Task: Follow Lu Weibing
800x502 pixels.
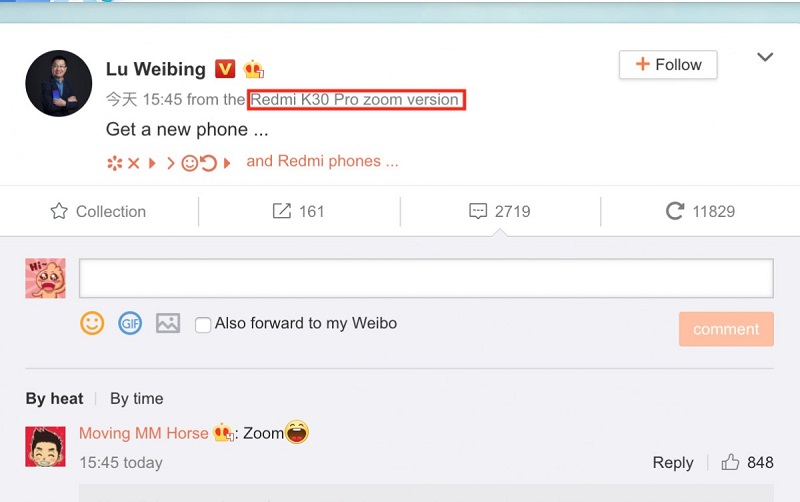Action: tap(668, 65)
